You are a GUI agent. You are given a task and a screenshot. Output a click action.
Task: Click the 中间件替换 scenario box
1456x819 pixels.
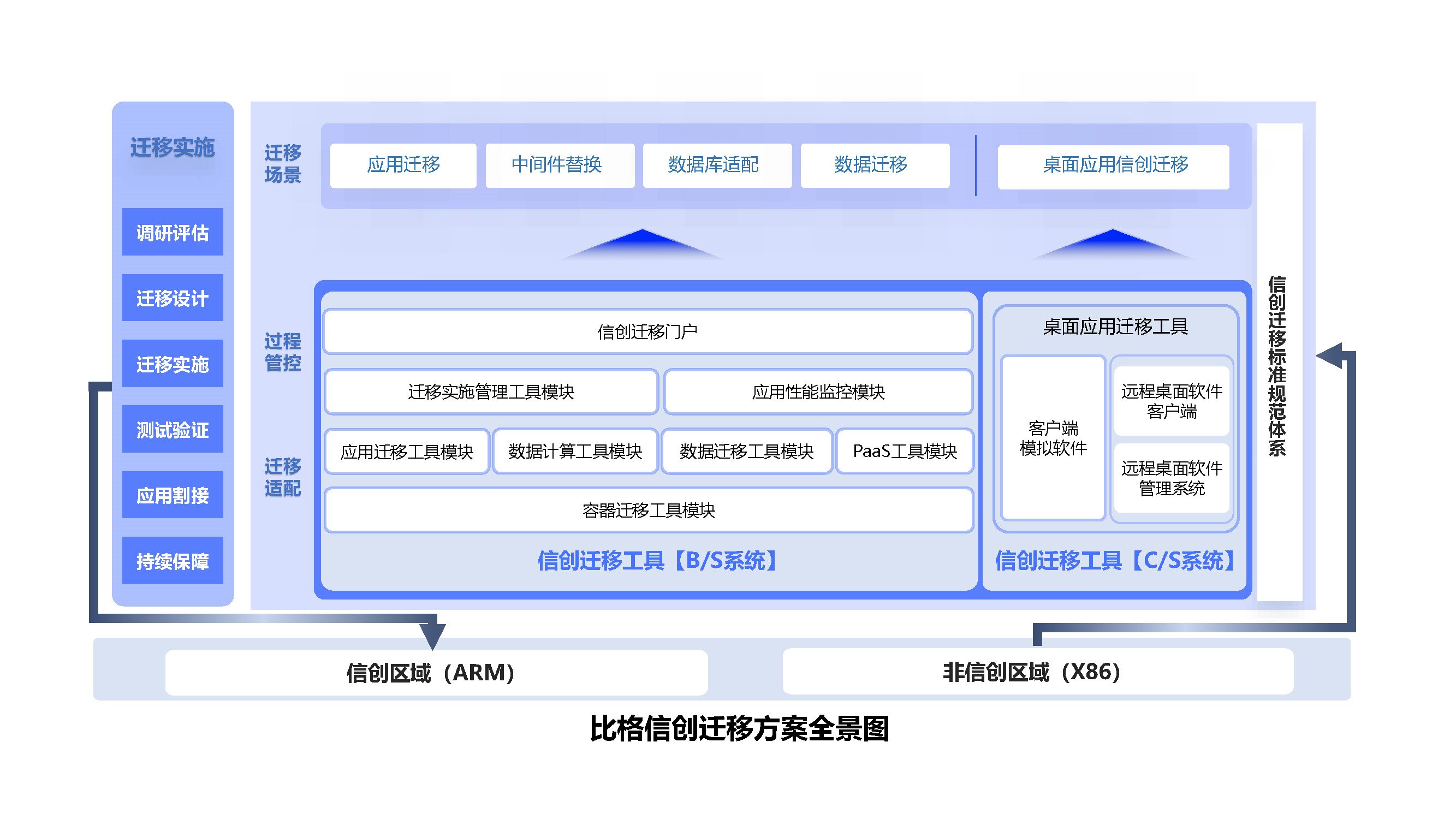560,165
